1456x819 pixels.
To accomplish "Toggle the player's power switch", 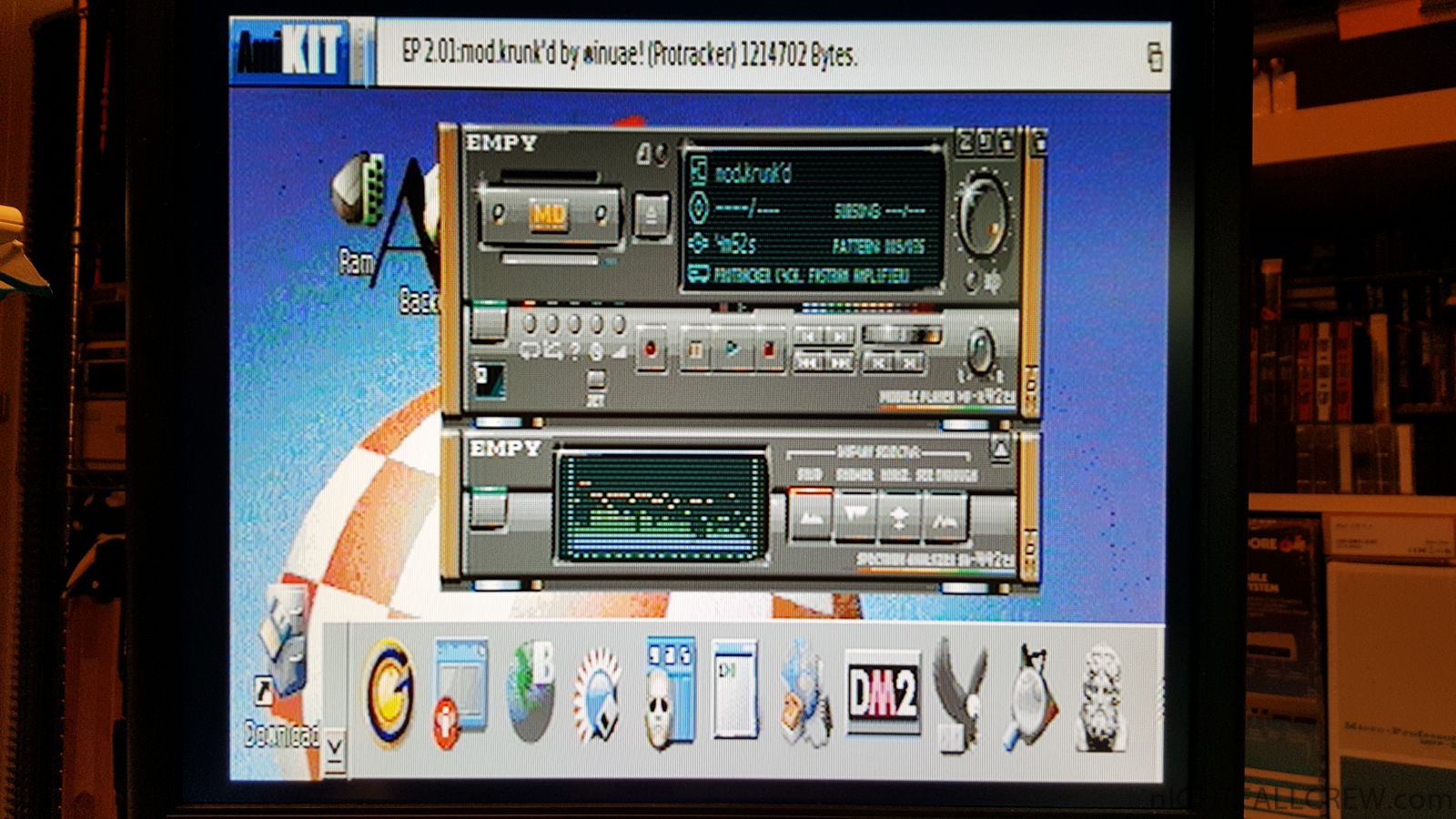I will pyautogui.click(x=488, y=323).
